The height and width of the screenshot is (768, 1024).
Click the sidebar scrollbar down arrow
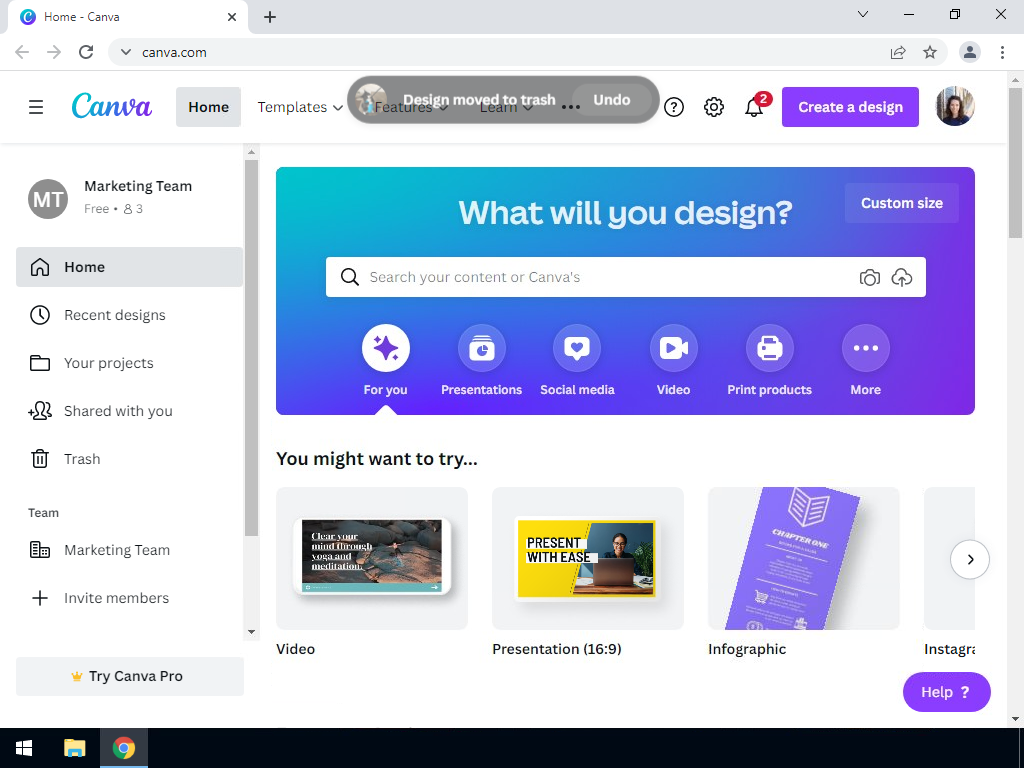click(x=251, y=632)
